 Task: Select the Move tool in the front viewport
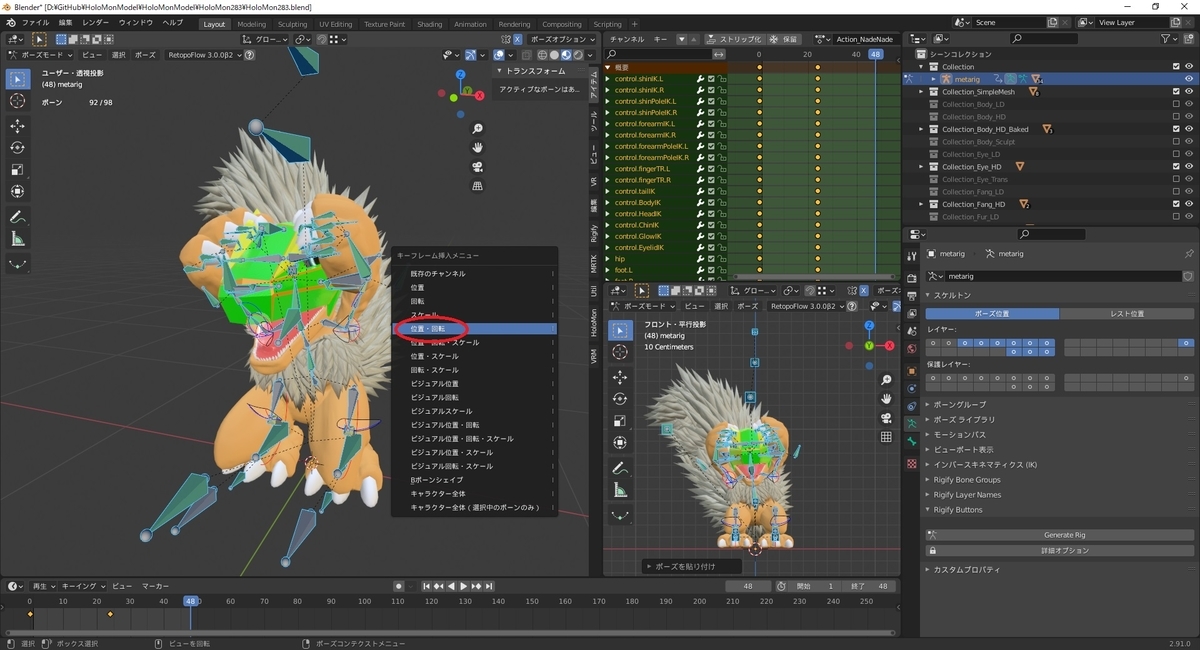point(621,377)
